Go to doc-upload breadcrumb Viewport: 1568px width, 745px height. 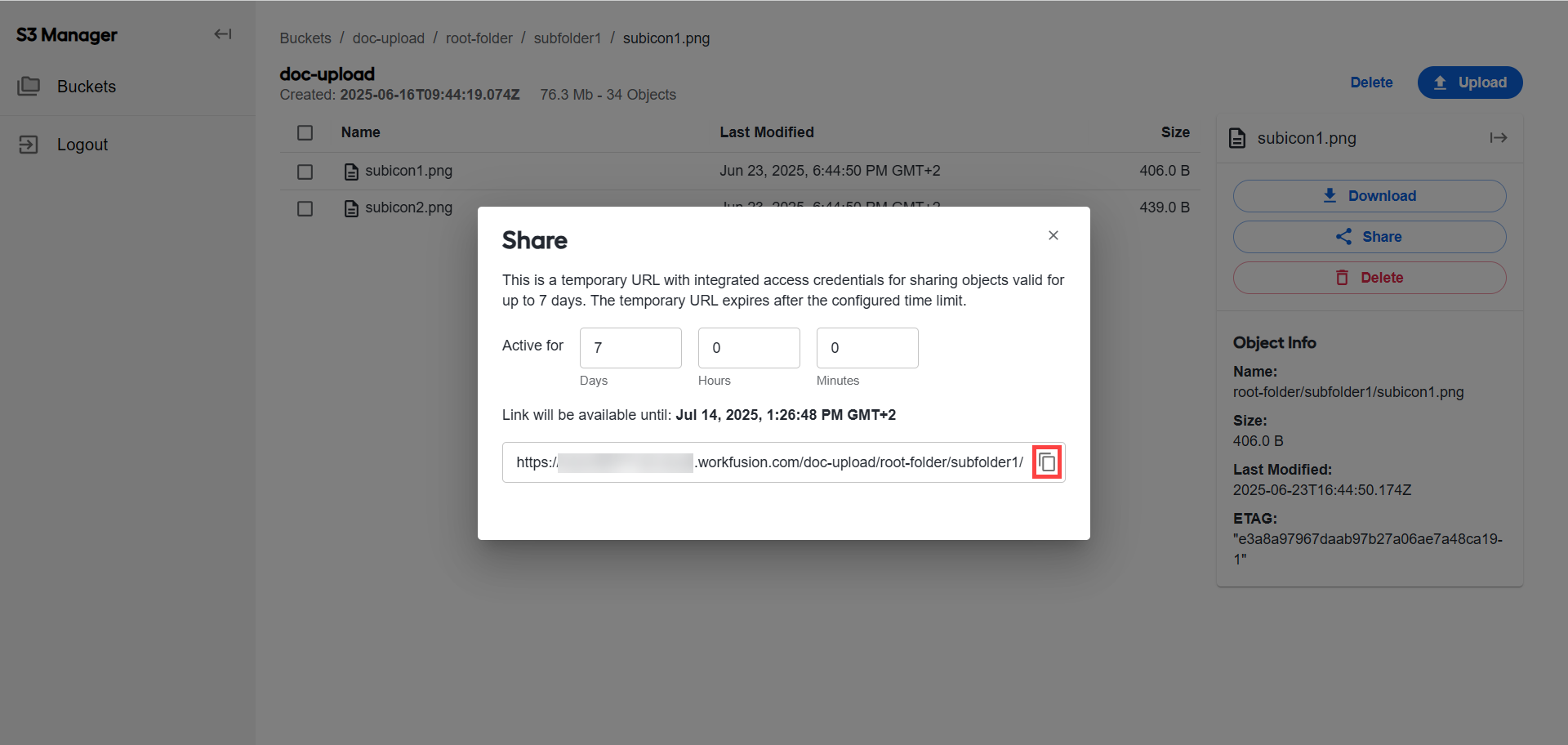pos(389,38)
